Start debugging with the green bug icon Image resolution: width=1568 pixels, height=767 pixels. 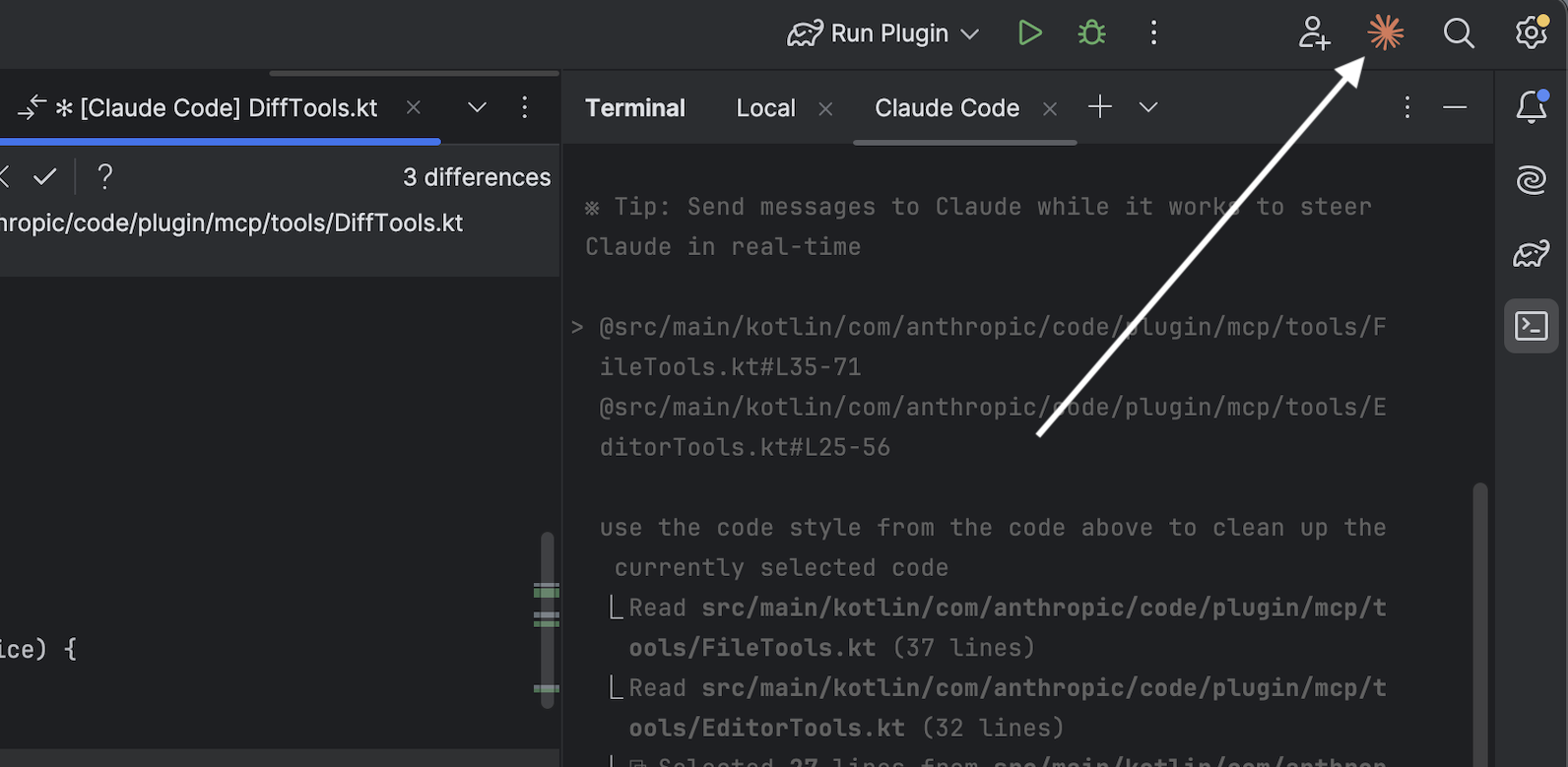(x=1091, y=33)
